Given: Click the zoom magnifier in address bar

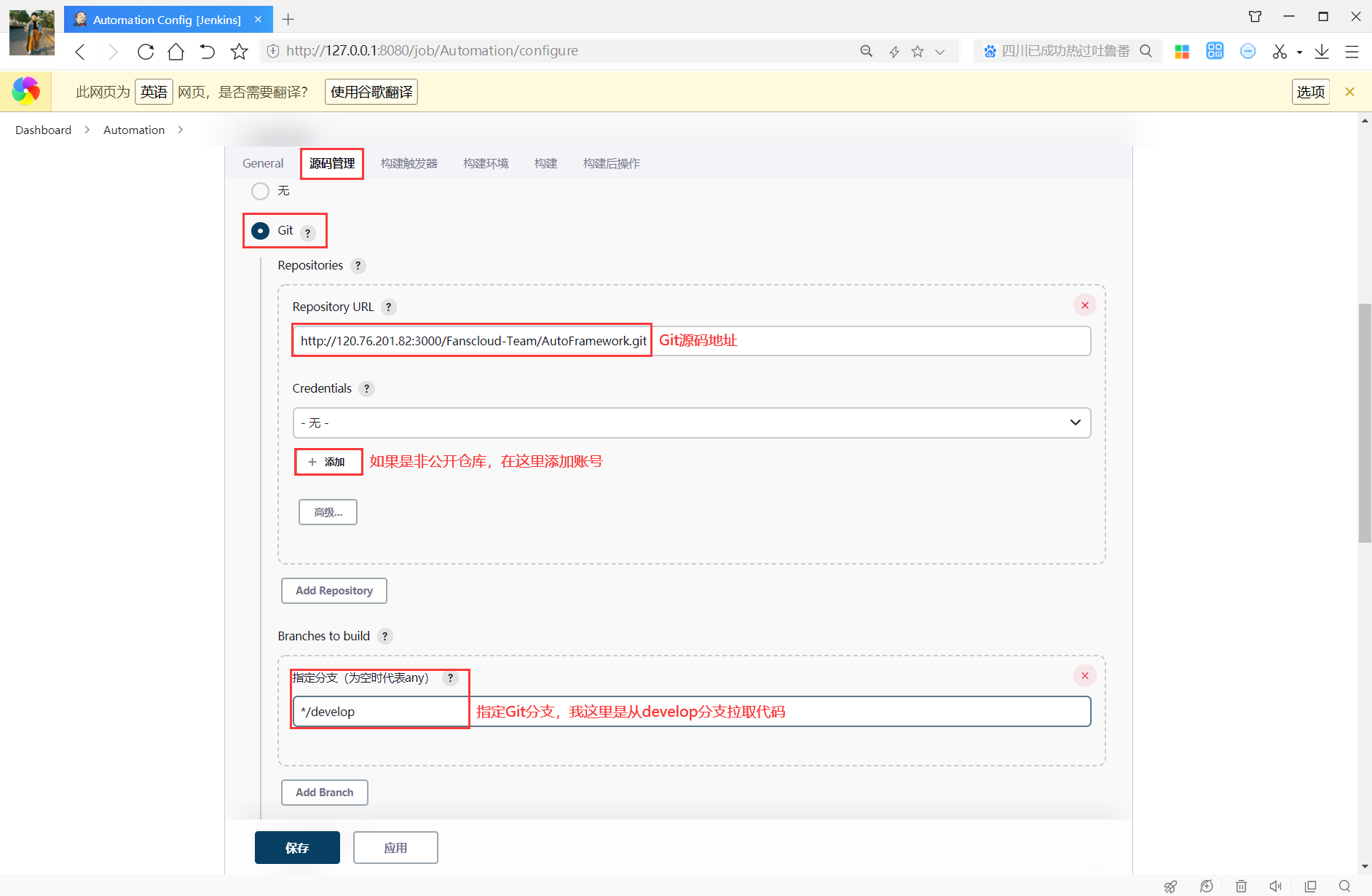Looking at the screenshot, I should (x=867, y=51).
